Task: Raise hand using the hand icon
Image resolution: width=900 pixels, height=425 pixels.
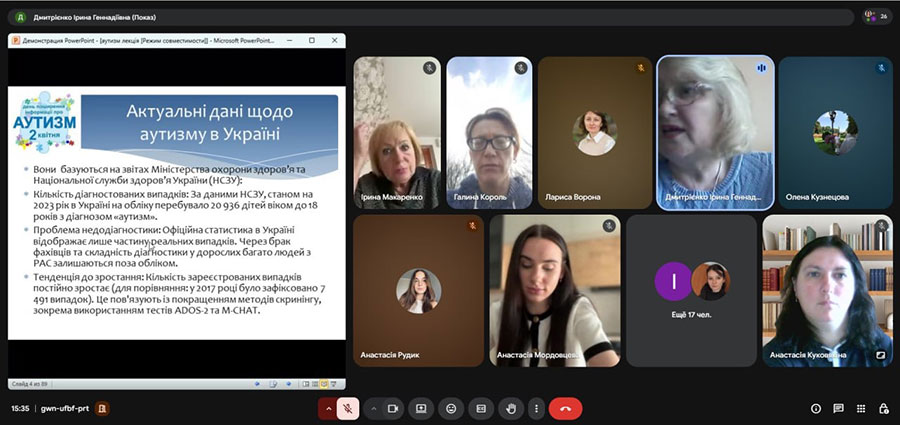Action: (x=511, y=408)
